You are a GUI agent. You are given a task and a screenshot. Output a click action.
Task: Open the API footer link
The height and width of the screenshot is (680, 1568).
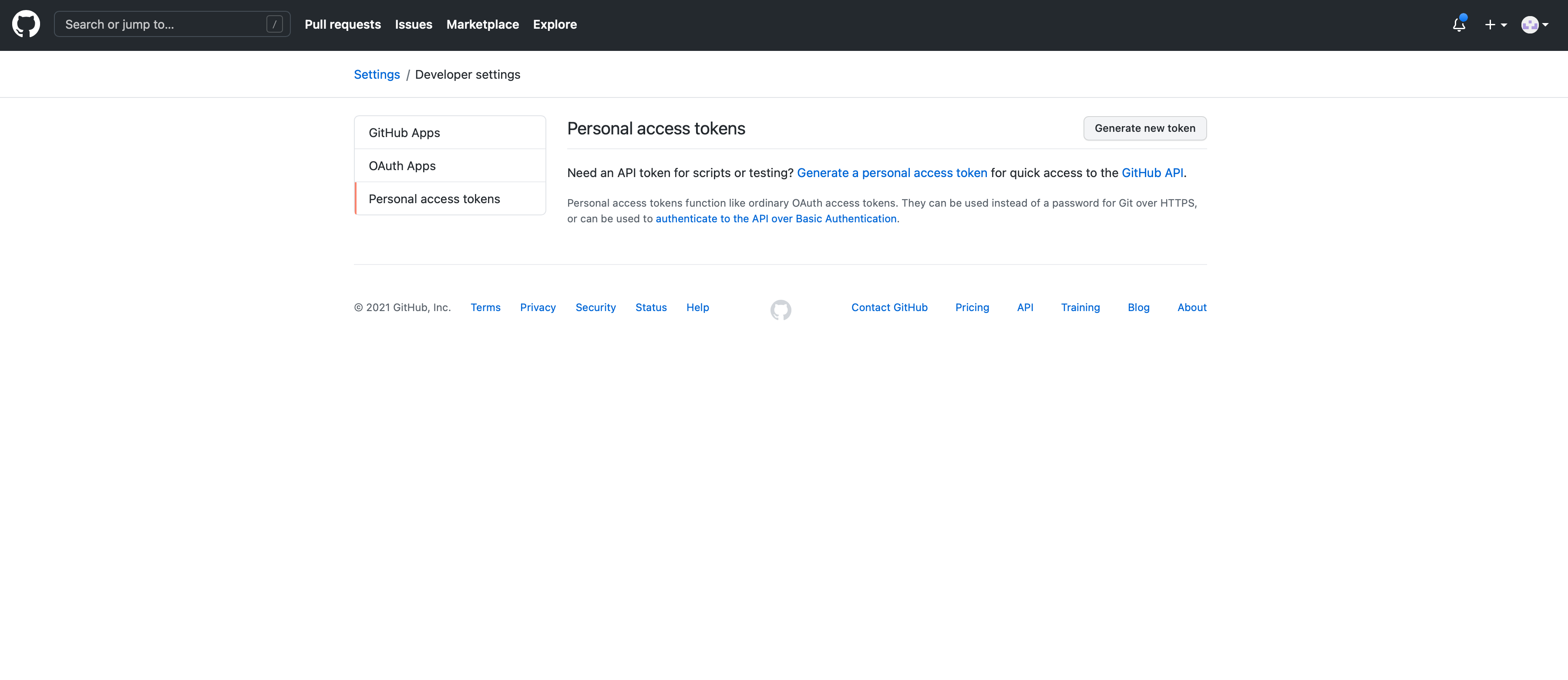tap(1025, 307)
